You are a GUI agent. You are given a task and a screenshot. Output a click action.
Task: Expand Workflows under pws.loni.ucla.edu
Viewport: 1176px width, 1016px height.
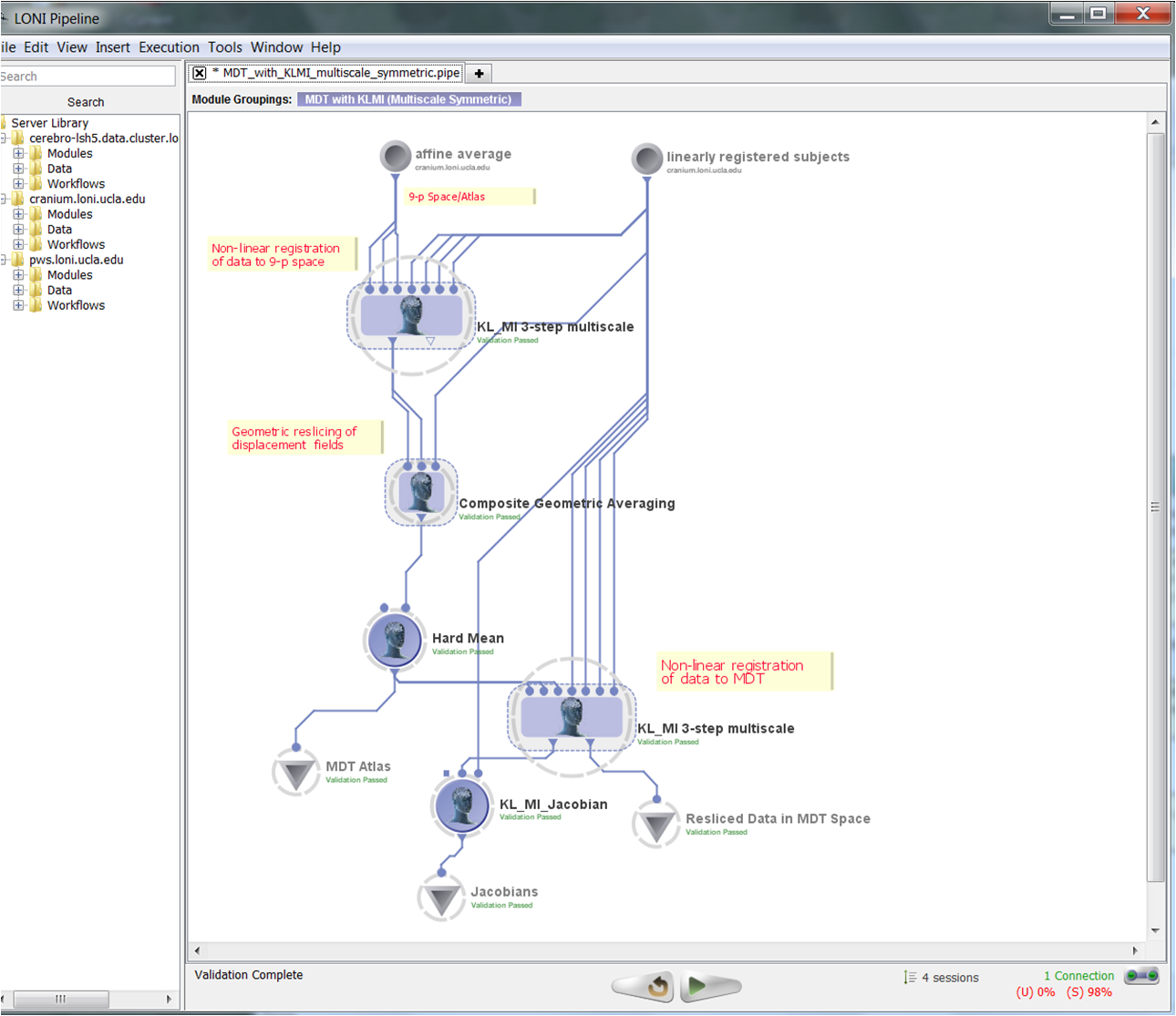pos(18,305)
